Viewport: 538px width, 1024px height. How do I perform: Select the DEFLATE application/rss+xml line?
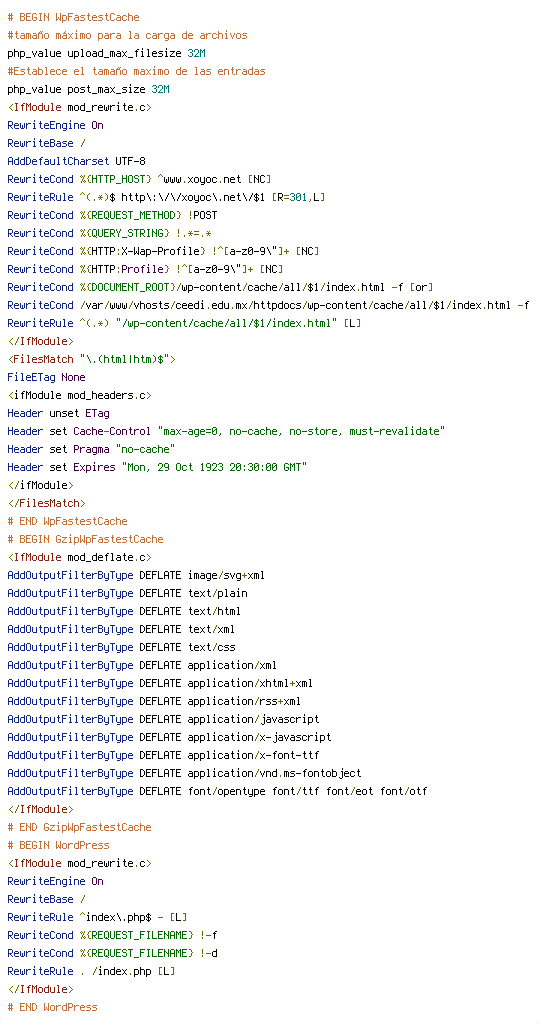coord(154,701)
